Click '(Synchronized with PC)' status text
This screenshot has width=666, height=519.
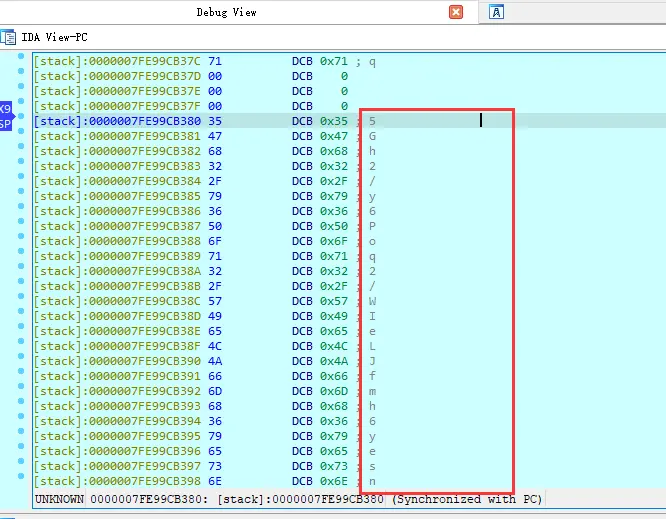pyautogui.click(x=467, y=499)
